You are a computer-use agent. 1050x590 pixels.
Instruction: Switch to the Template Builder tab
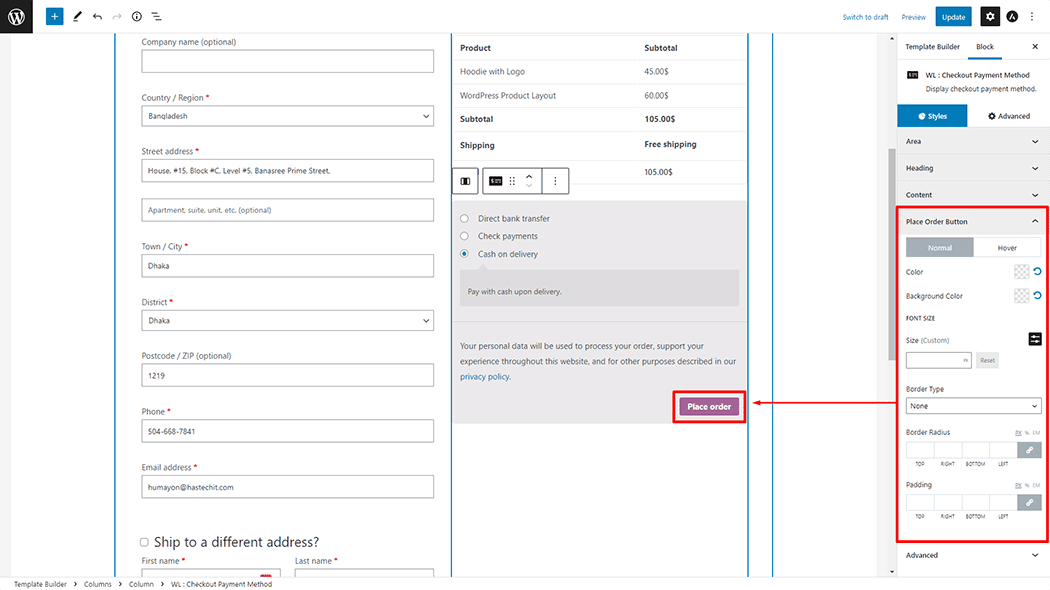point(932,47)
